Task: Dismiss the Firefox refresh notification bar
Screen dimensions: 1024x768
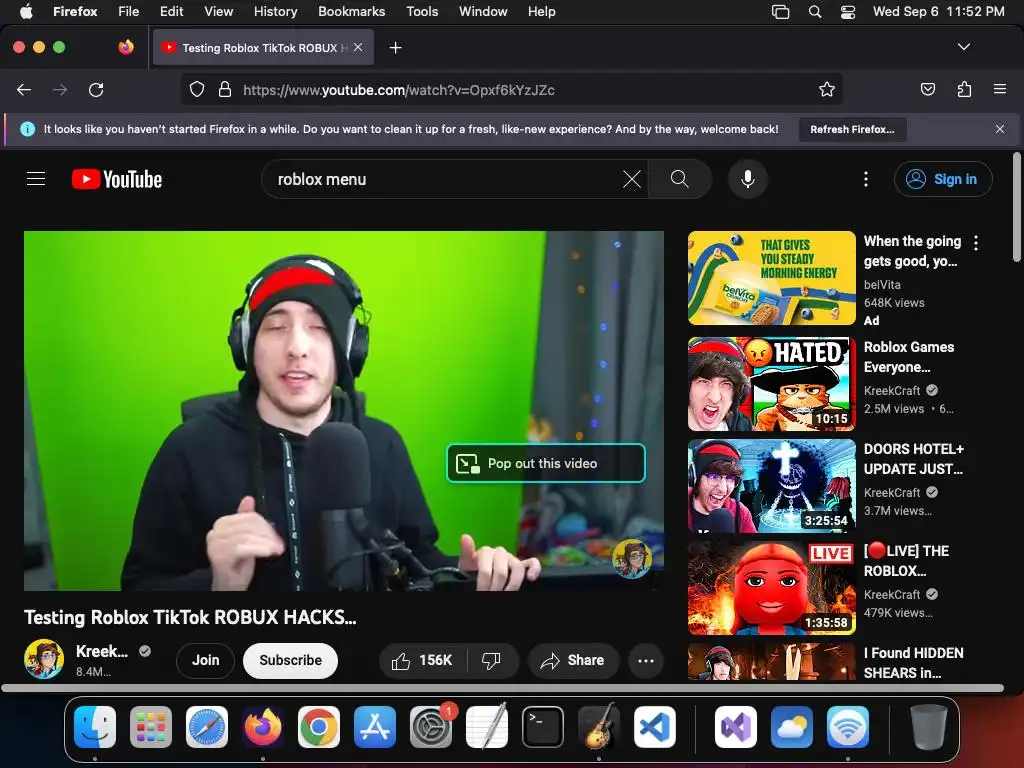Action: [x=999, y=129]
